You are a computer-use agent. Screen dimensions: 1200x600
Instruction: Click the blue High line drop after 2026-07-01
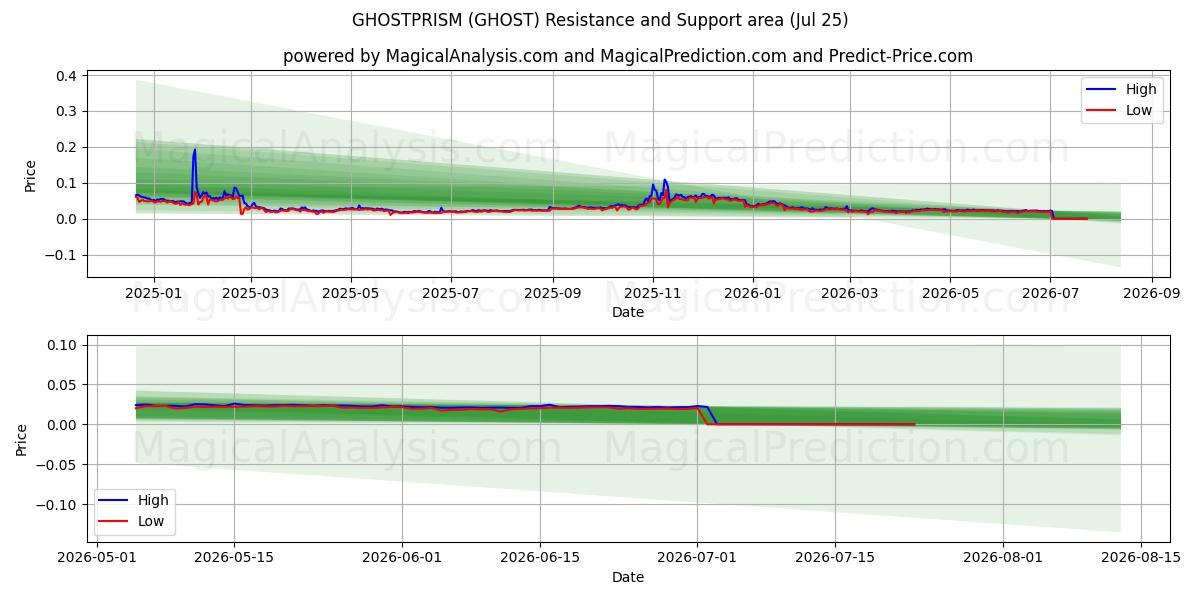pyautogui.click(x=711, y=415)
